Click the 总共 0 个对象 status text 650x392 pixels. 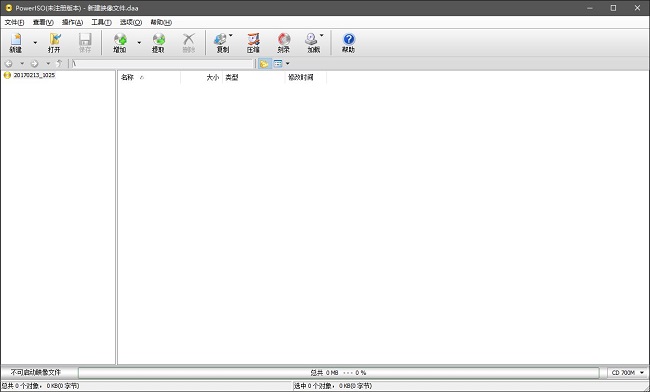40,386
